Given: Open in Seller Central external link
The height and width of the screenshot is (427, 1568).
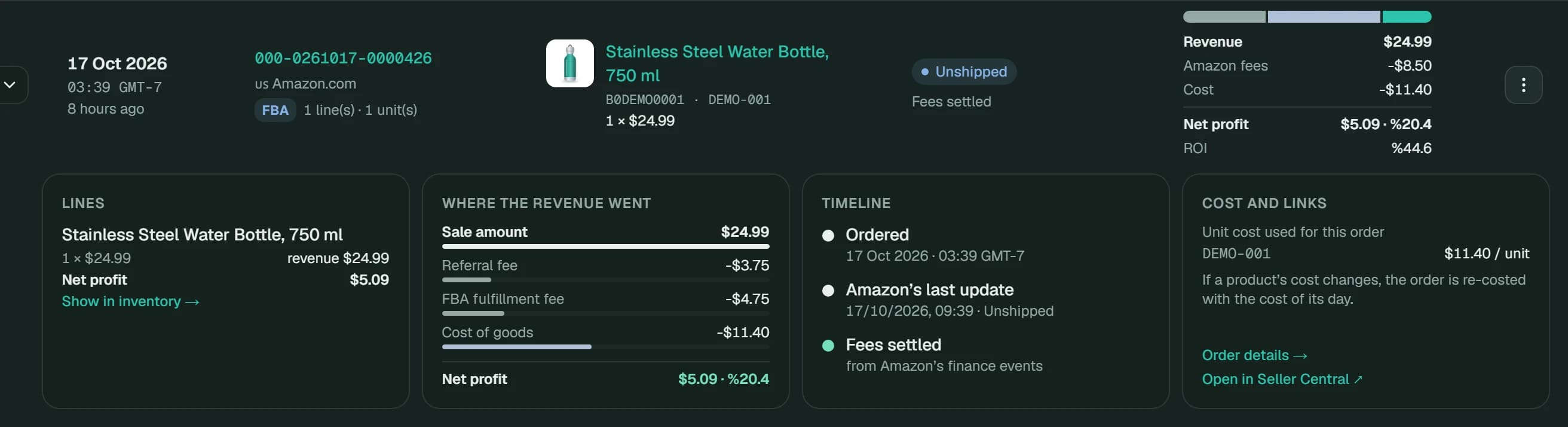Looking at the screenshot, I should click(1282, 379).
